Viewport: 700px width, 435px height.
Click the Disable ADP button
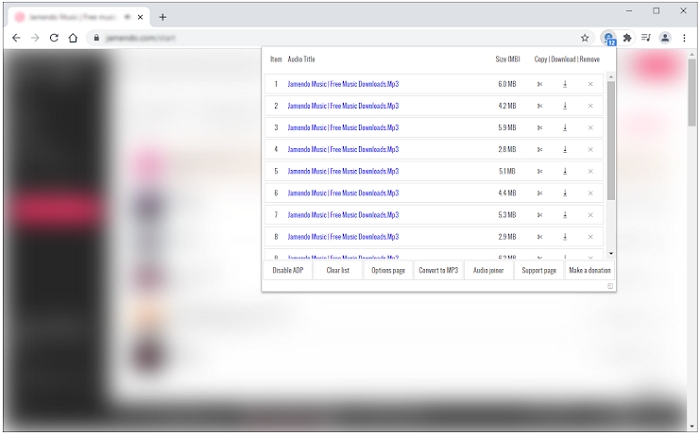288,270
